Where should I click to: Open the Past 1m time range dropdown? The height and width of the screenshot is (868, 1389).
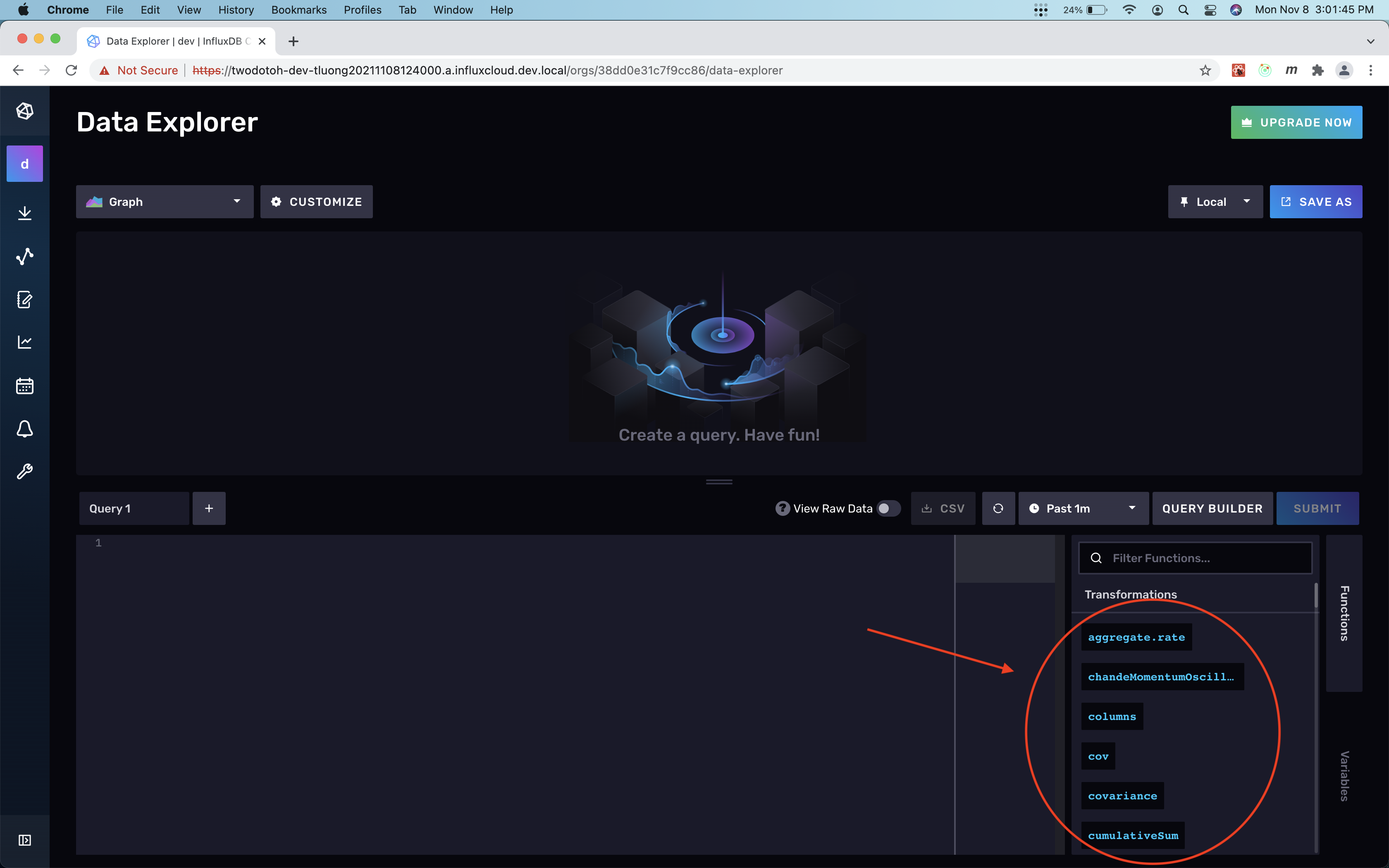point(1083,508)
